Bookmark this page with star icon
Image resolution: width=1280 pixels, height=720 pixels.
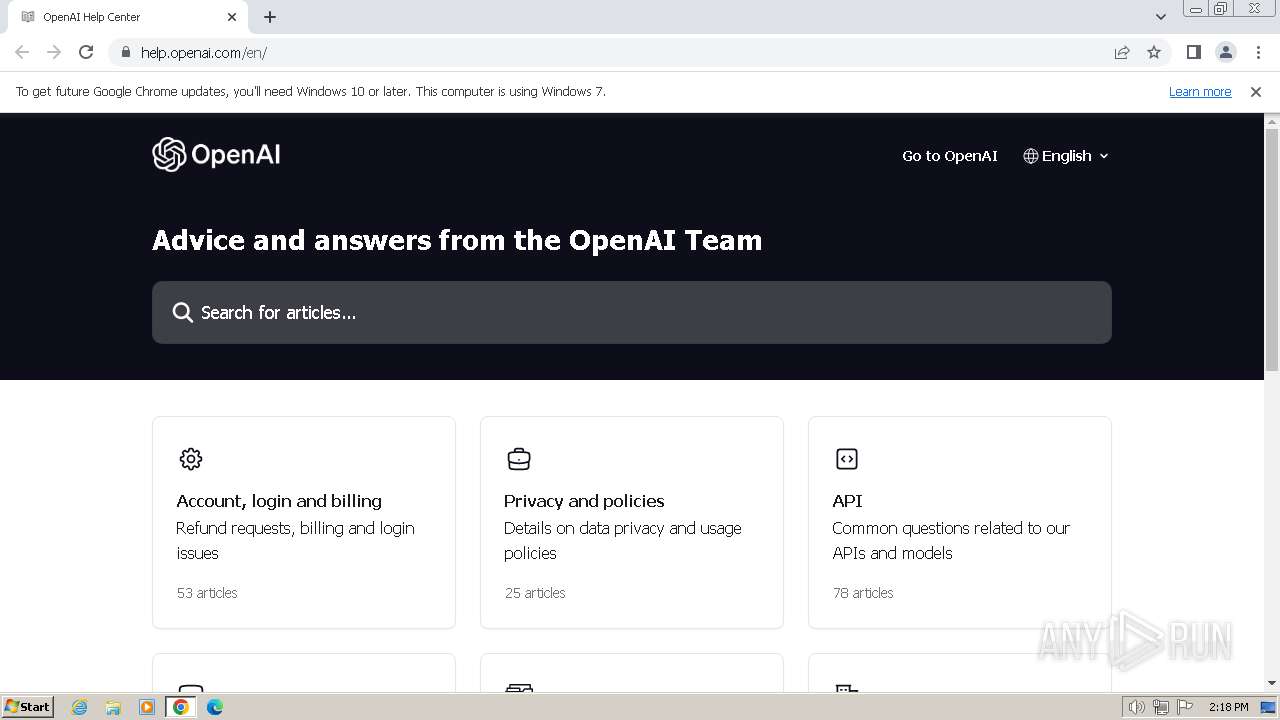coord(1154,52)
